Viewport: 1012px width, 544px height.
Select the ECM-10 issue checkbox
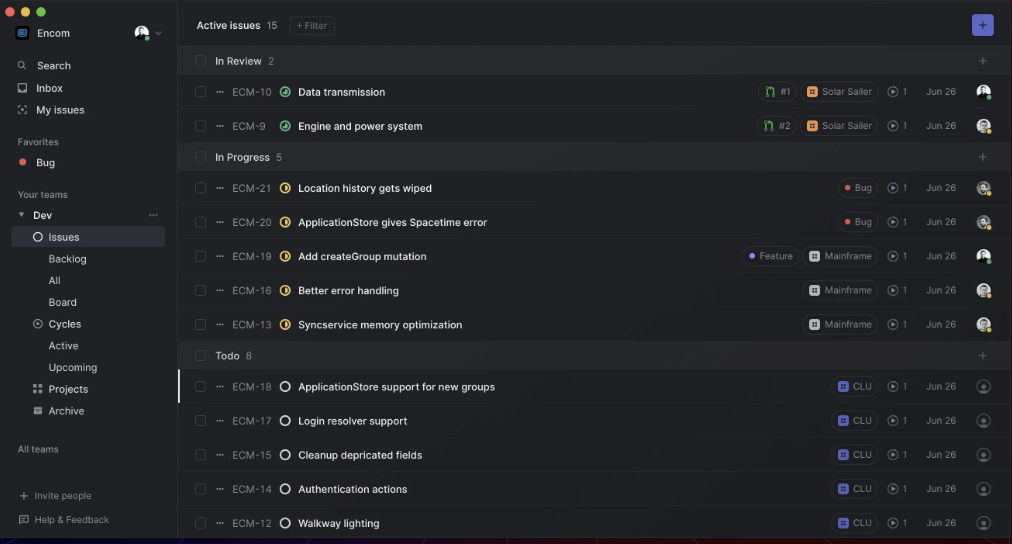click(200, 92)
